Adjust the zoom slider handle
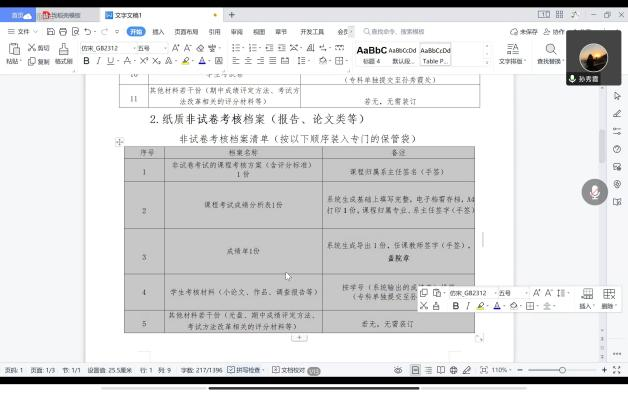Viewport: 628px width, 393px height. pyautogui.click(x=562, y=370)
